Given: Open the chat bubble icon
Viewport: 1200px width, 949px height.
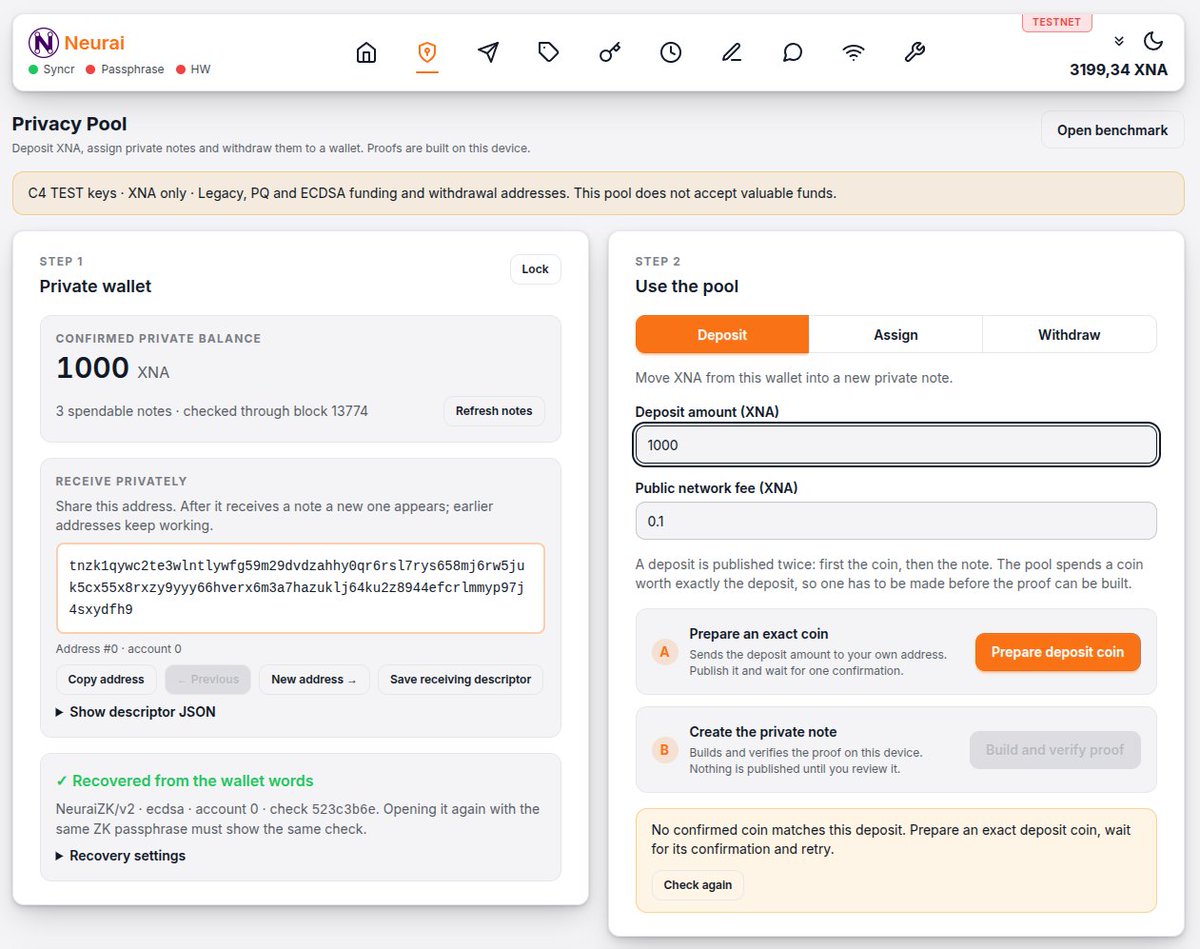Looking at the screenshot, I should point(793,53).
